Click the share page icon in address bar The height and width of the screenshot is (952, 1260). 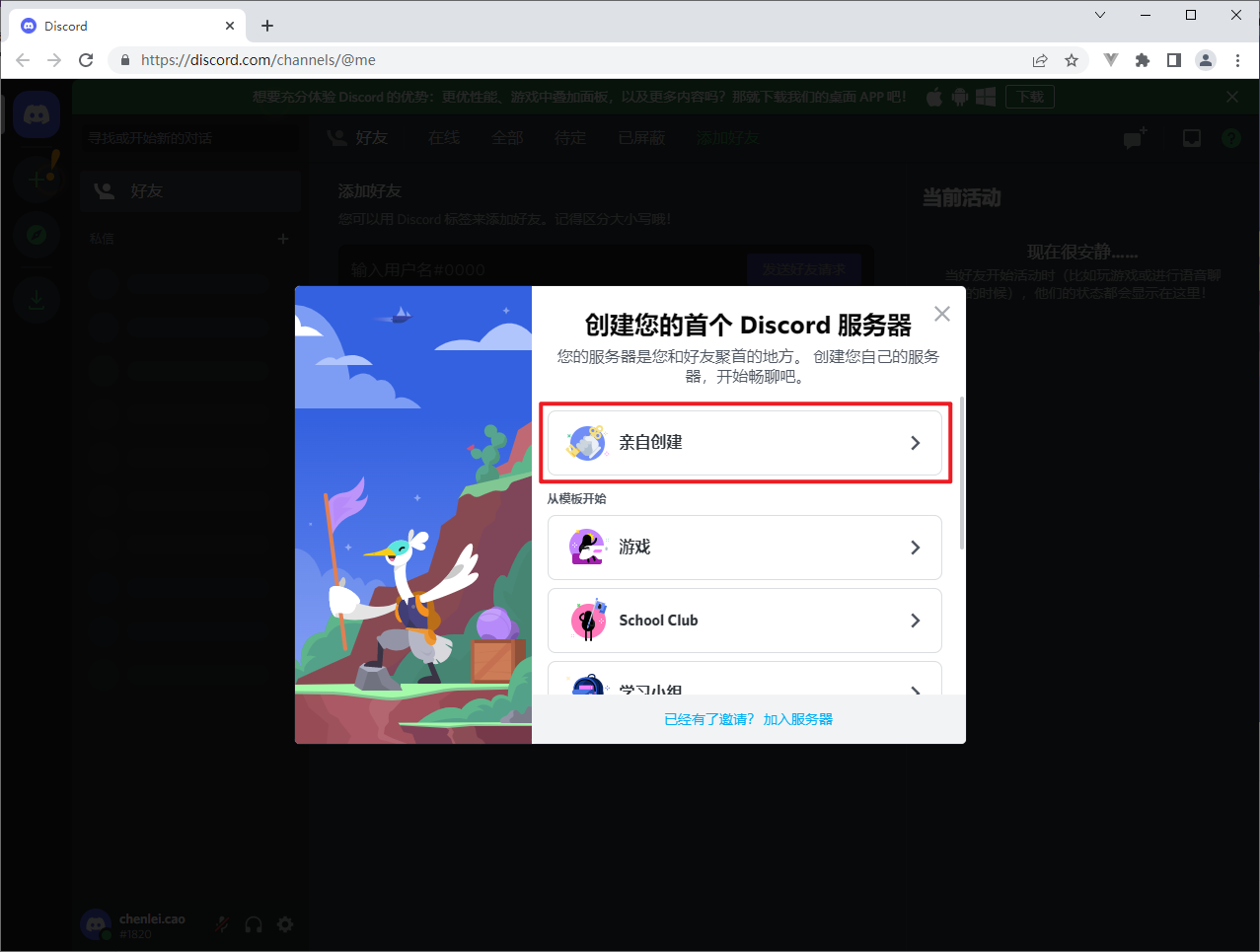coord(1040,60)
